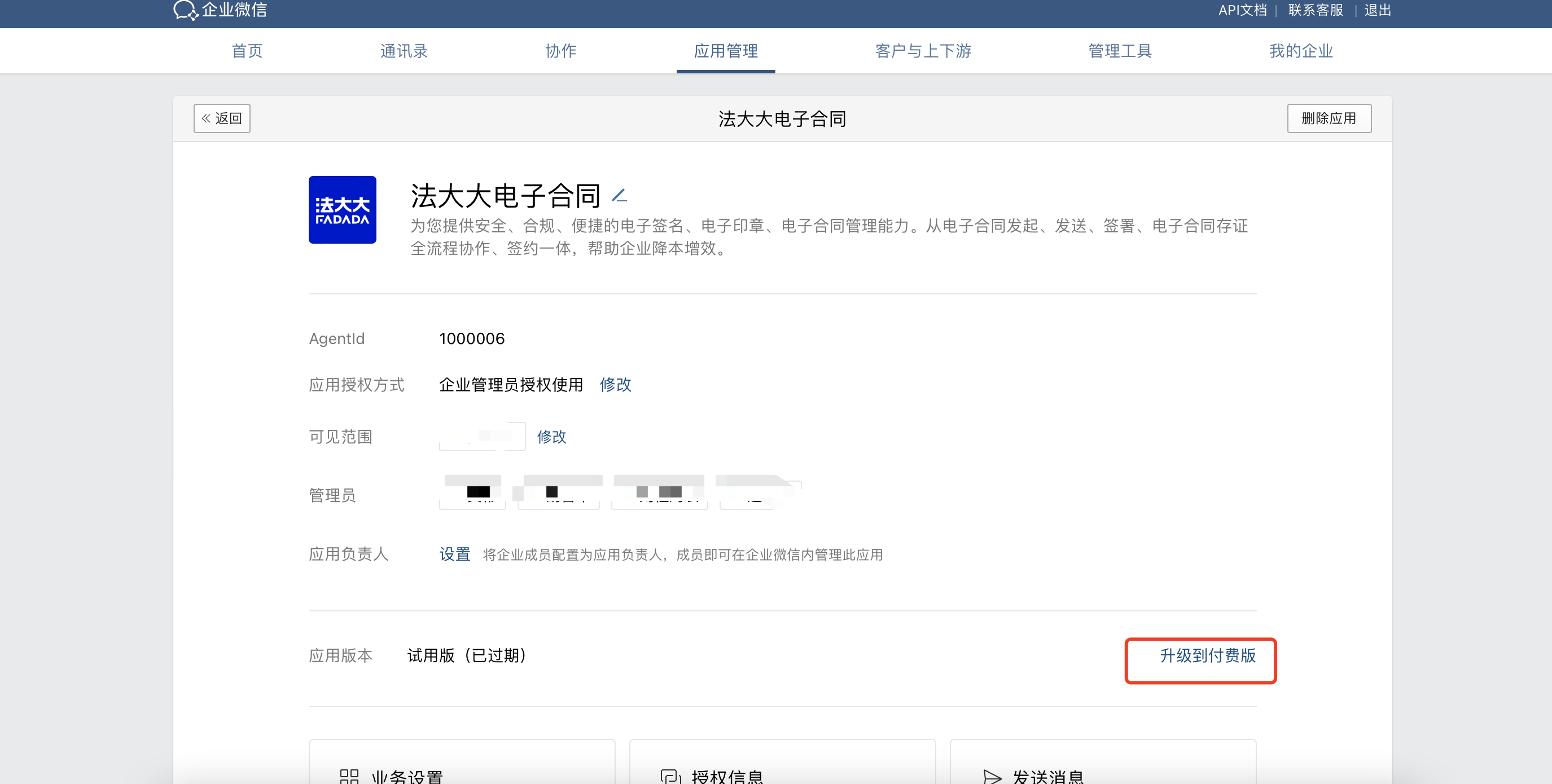The height and width of the screenshot is (784, 1552).
Task: Click 退出 to log out
Action: click(x=1377, y=10)
